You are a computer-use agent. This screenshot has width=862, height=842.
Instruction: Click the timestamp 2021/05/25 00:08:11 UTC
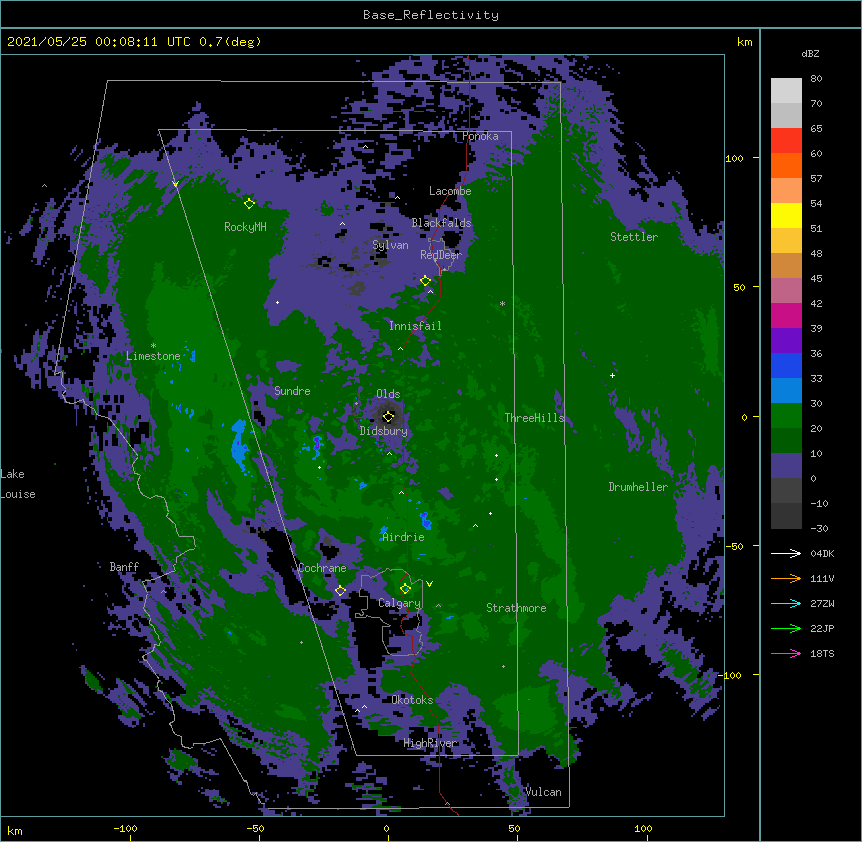98,42
